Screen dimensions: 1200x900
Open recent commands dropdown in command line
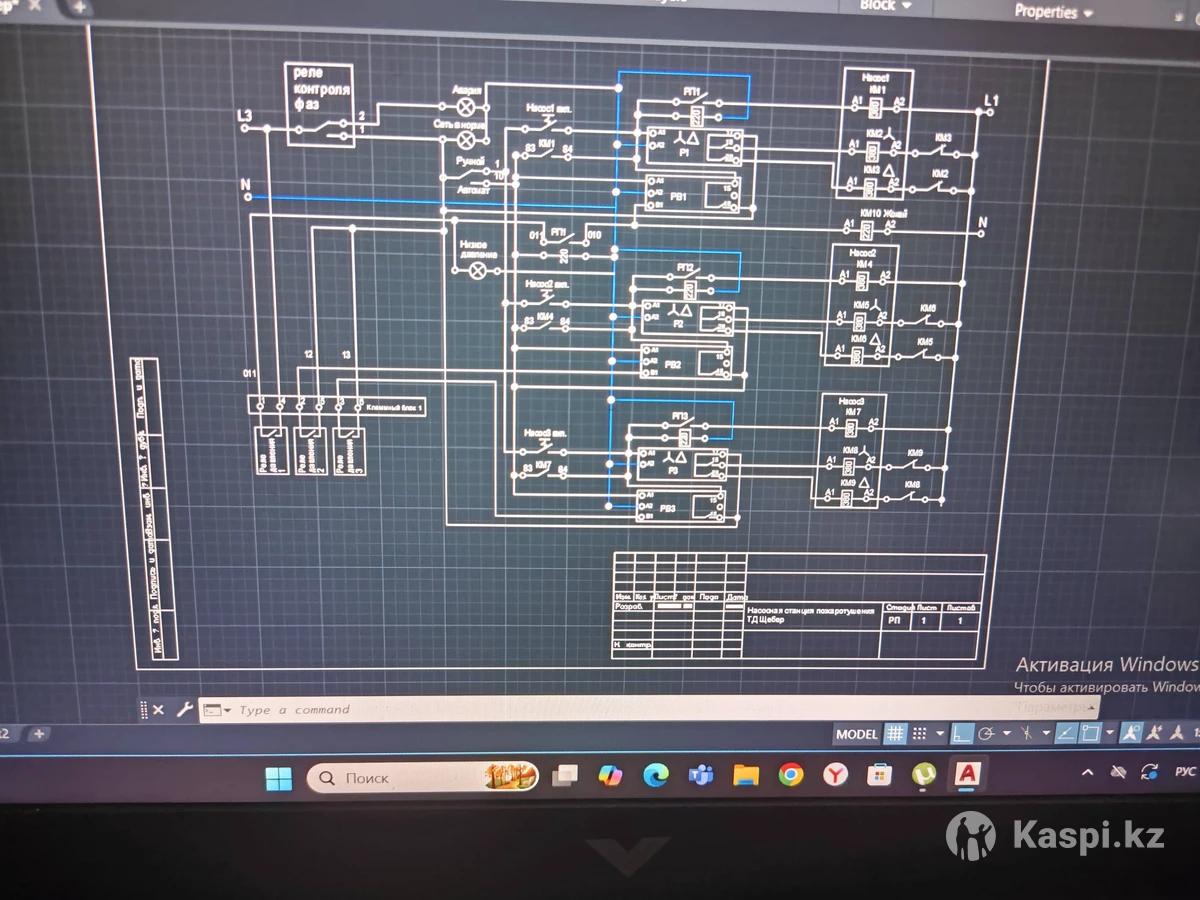228,710
